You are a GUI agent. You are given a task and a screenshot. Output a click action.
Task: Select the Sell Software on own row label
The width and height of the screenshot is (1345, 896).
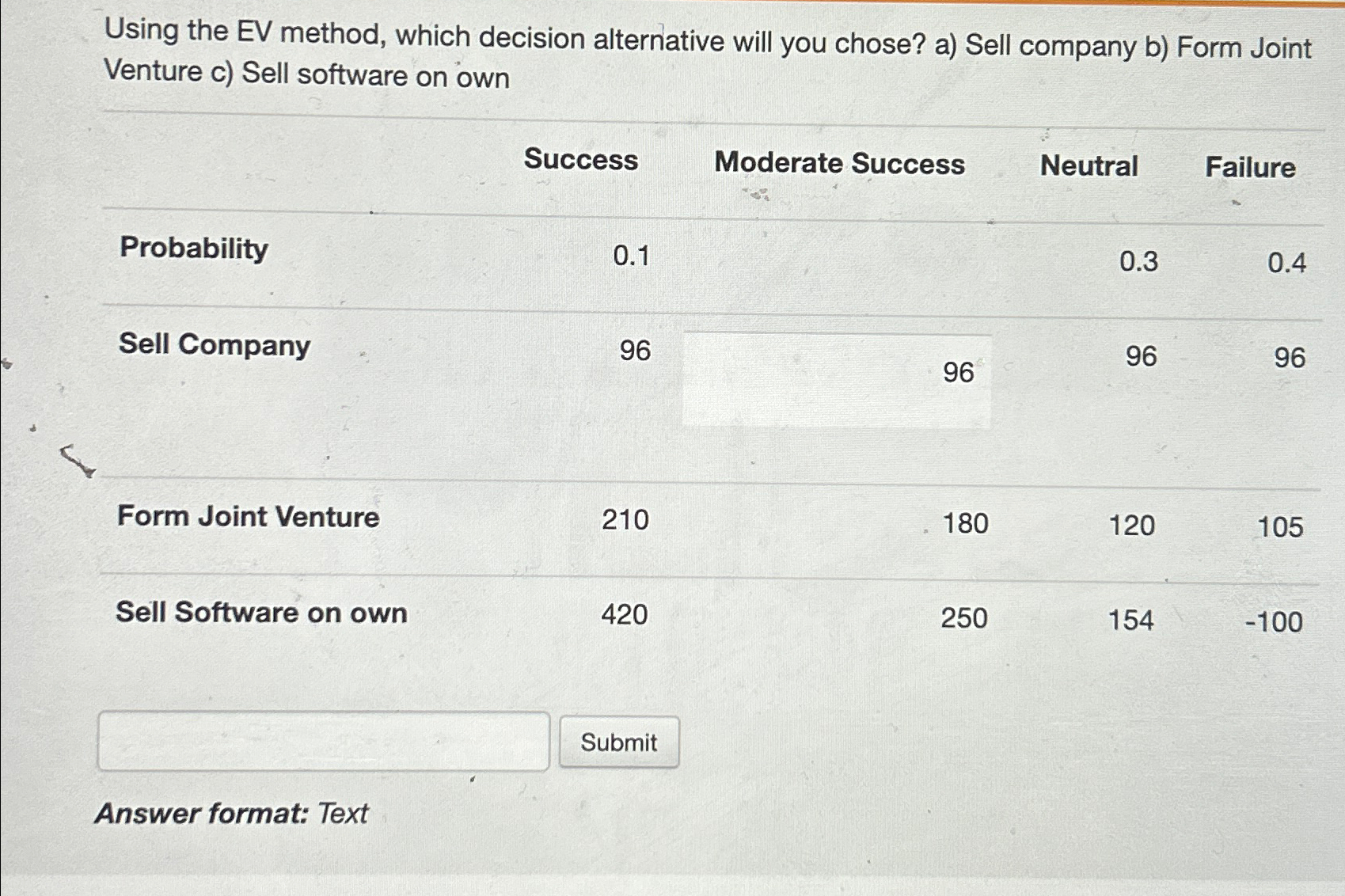pyautogui.click(x=261, y=613)
